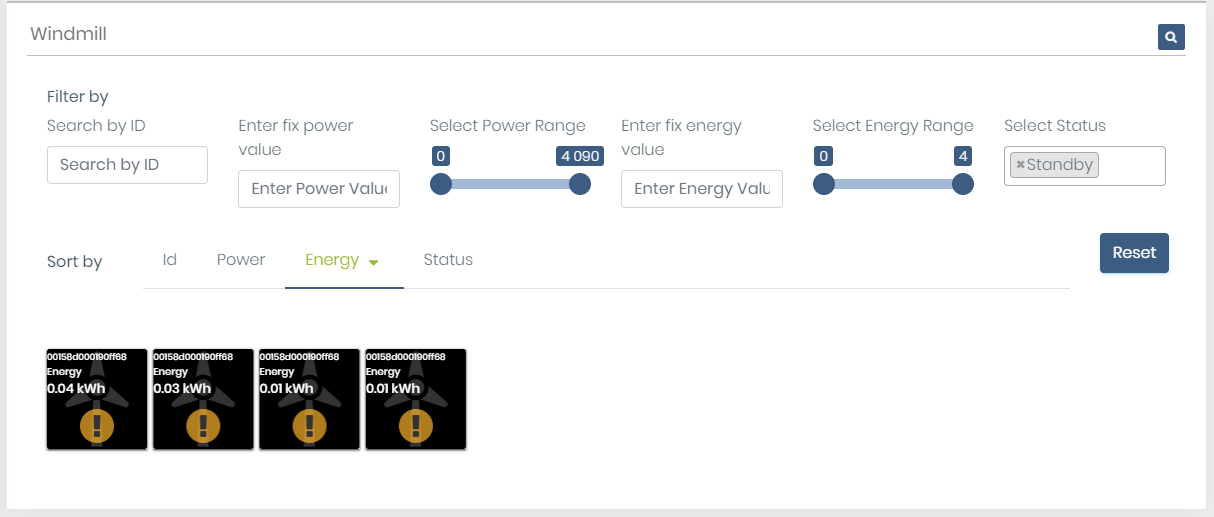The image size is (1214, 517).
Task: Sort windmills by Power
Action: [x=241, y=260]
